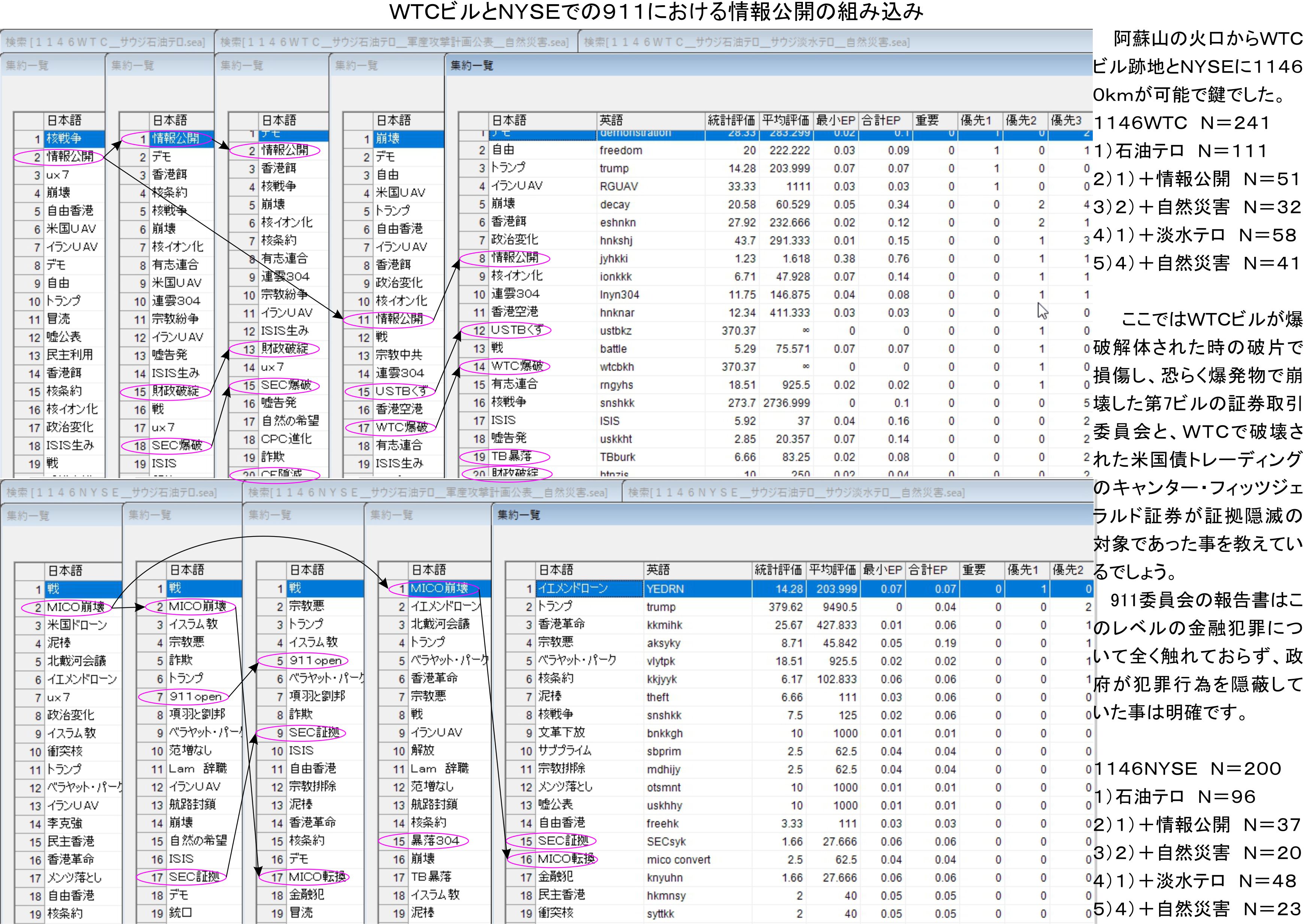The height and width of the screenshot is (924, 1310).
Task: Select the 'sbprim' サブプライム row
Action: click(664, 752)
